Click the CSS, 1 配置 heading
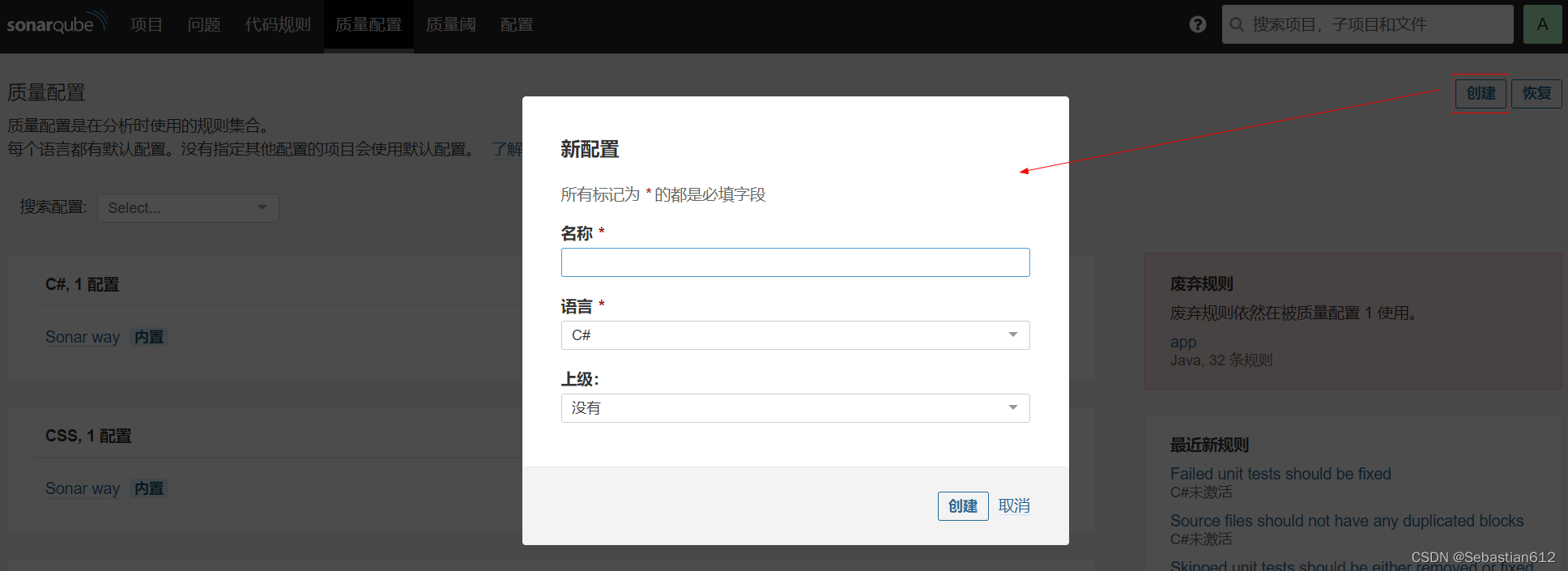This screenshot has width=1568, height=571. pos(88,436)
